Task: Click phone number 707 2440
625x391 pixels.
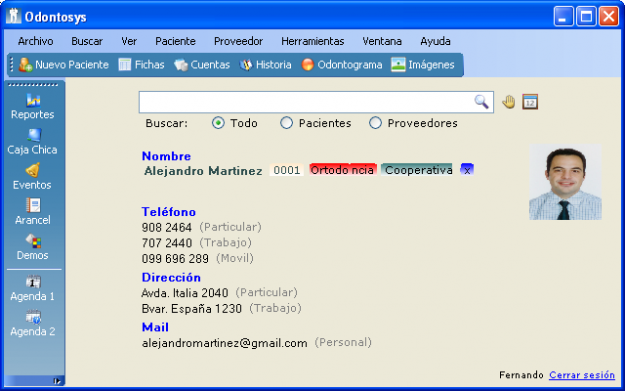Action: pyautogui.click(x=167, y=243)
